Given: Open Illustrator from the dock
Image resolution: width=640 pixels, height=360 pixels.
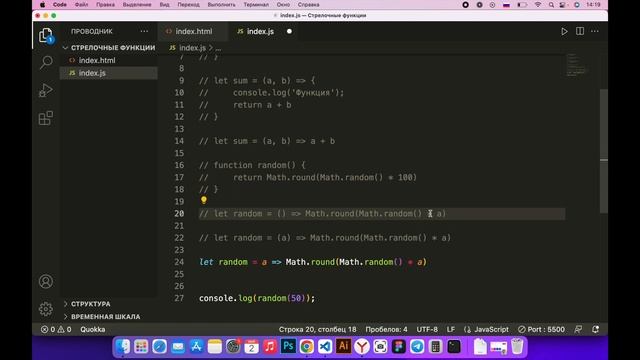Looking at the screenshot, I should click(343, 347).
